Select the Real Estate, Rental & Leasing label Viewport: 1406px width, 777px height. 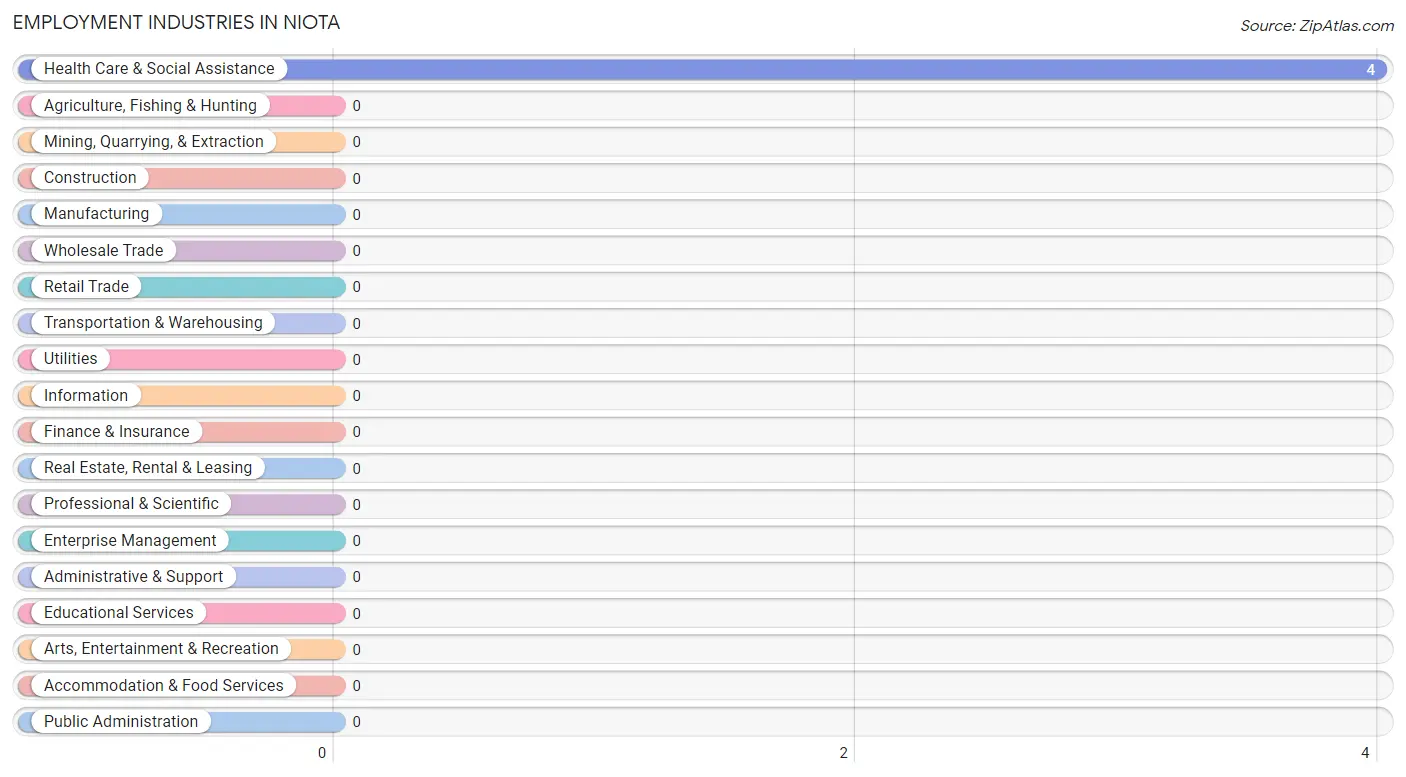click(x=148, y=468)
